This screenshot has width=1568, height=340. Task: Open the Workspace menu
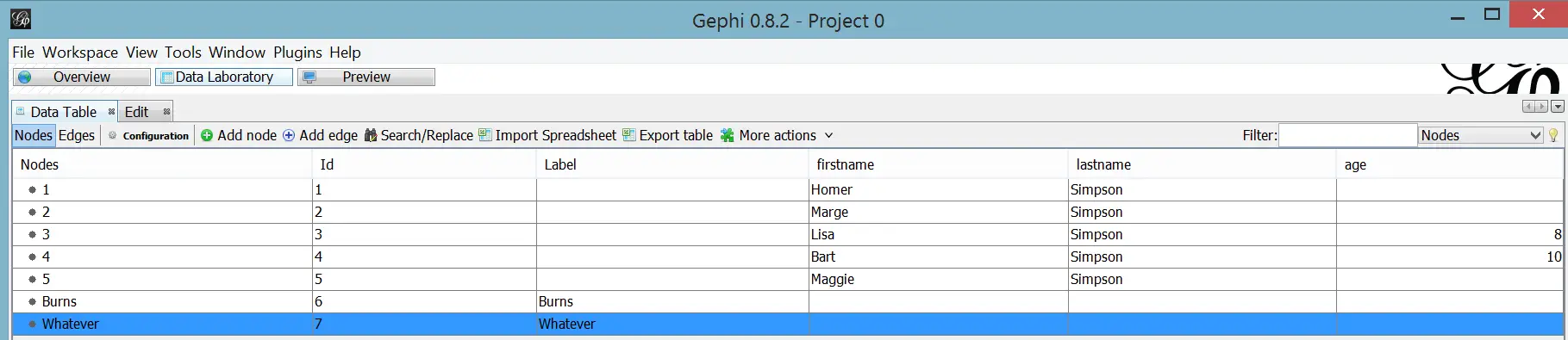pos(80,53)
